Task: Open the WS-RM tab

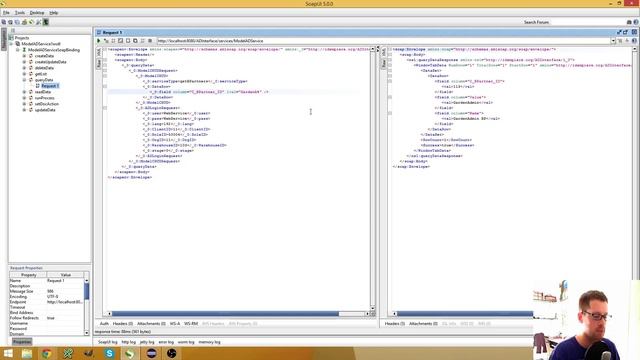Action: click(x=191, y=324)
